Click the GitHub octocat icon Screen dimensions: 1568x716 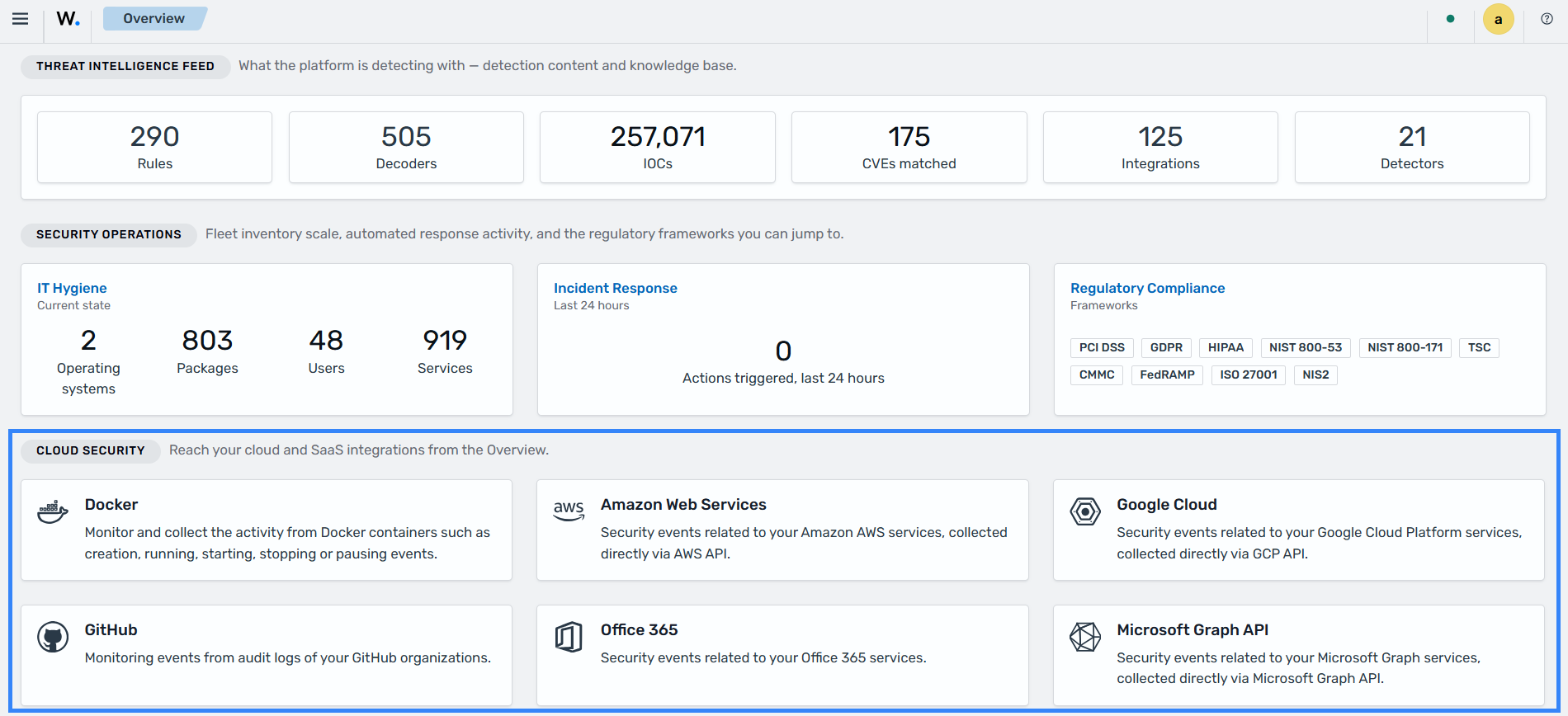click(x=53, y=637)
